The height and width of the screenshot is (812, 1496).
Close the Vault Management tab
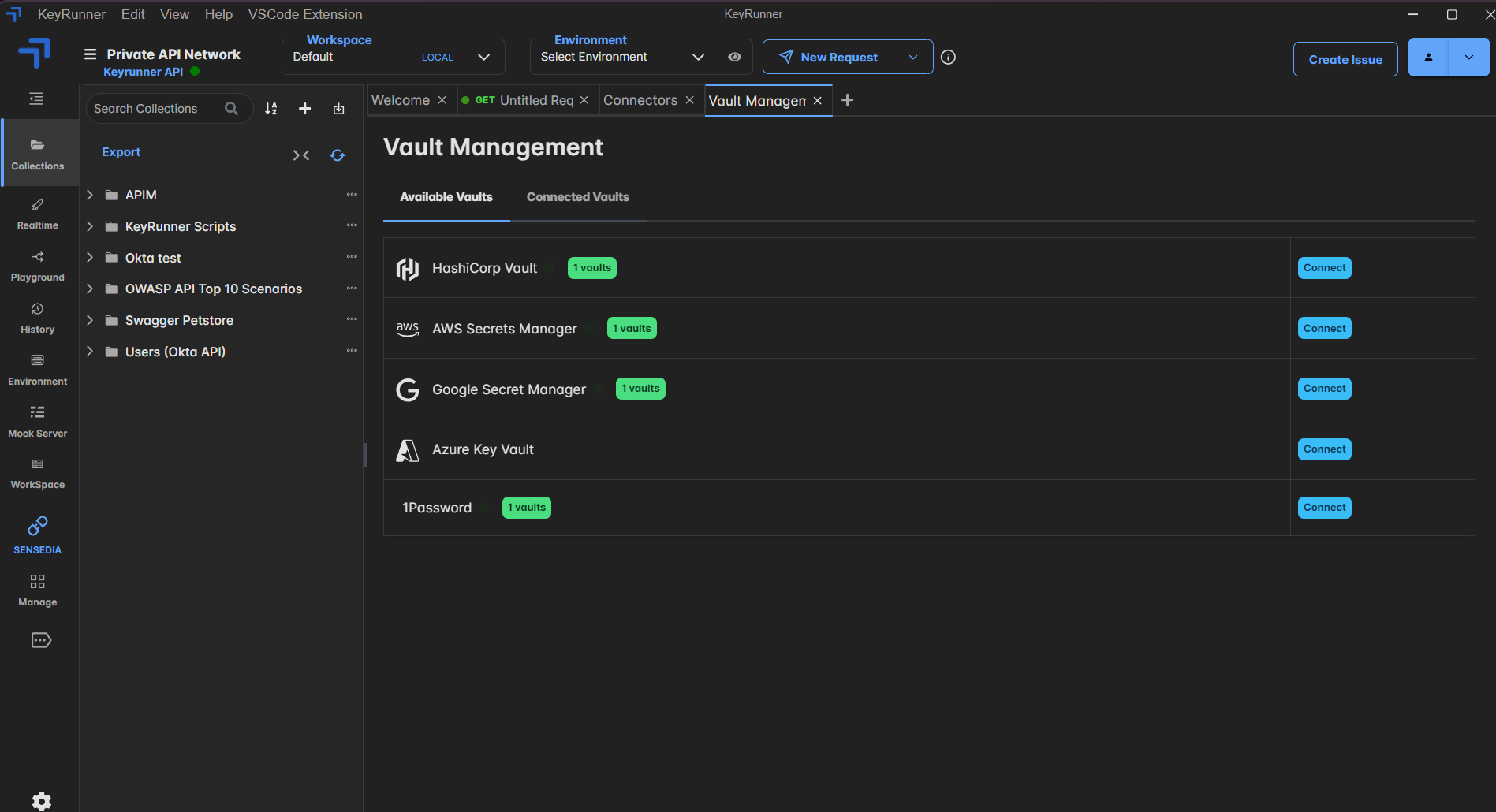pos(818,101)
